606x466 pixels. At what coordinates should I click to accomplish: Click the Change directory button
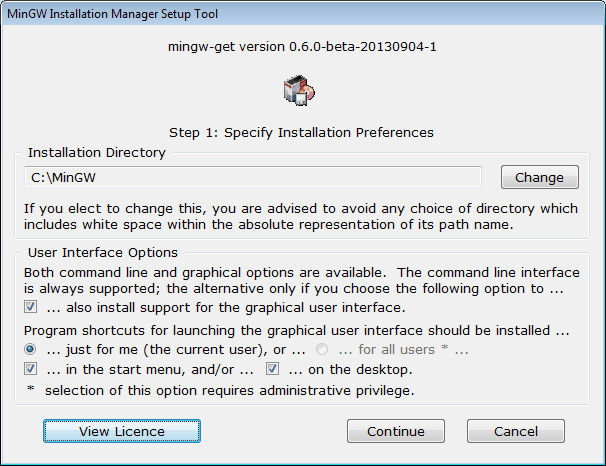[539, 177]
